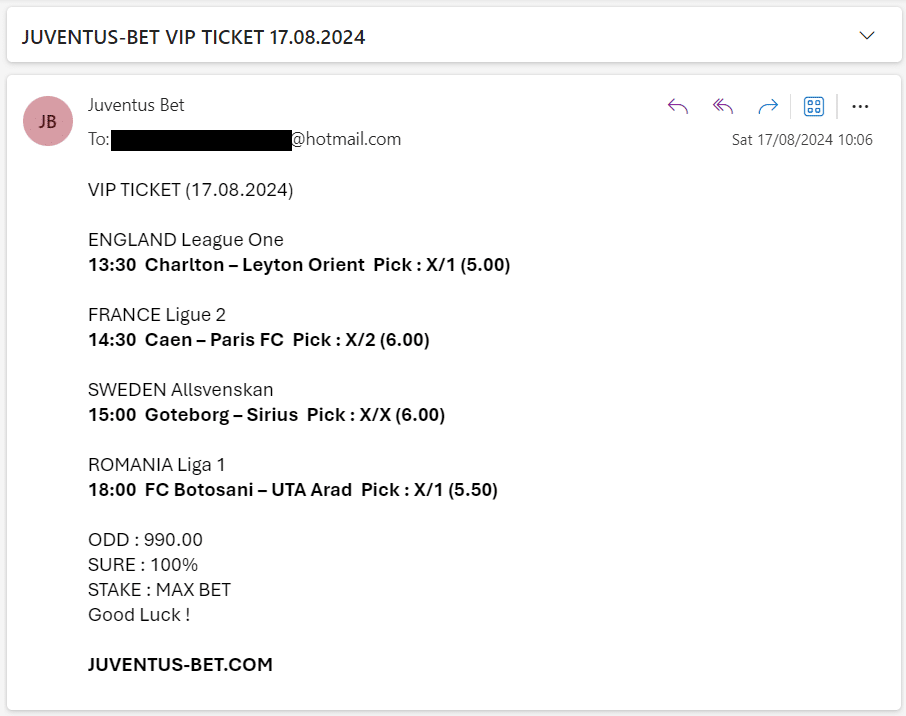Collapse the conversation with the header chevron
This screenshot has width=906, height=716.
pyautogui.click(x=867, y=36)
